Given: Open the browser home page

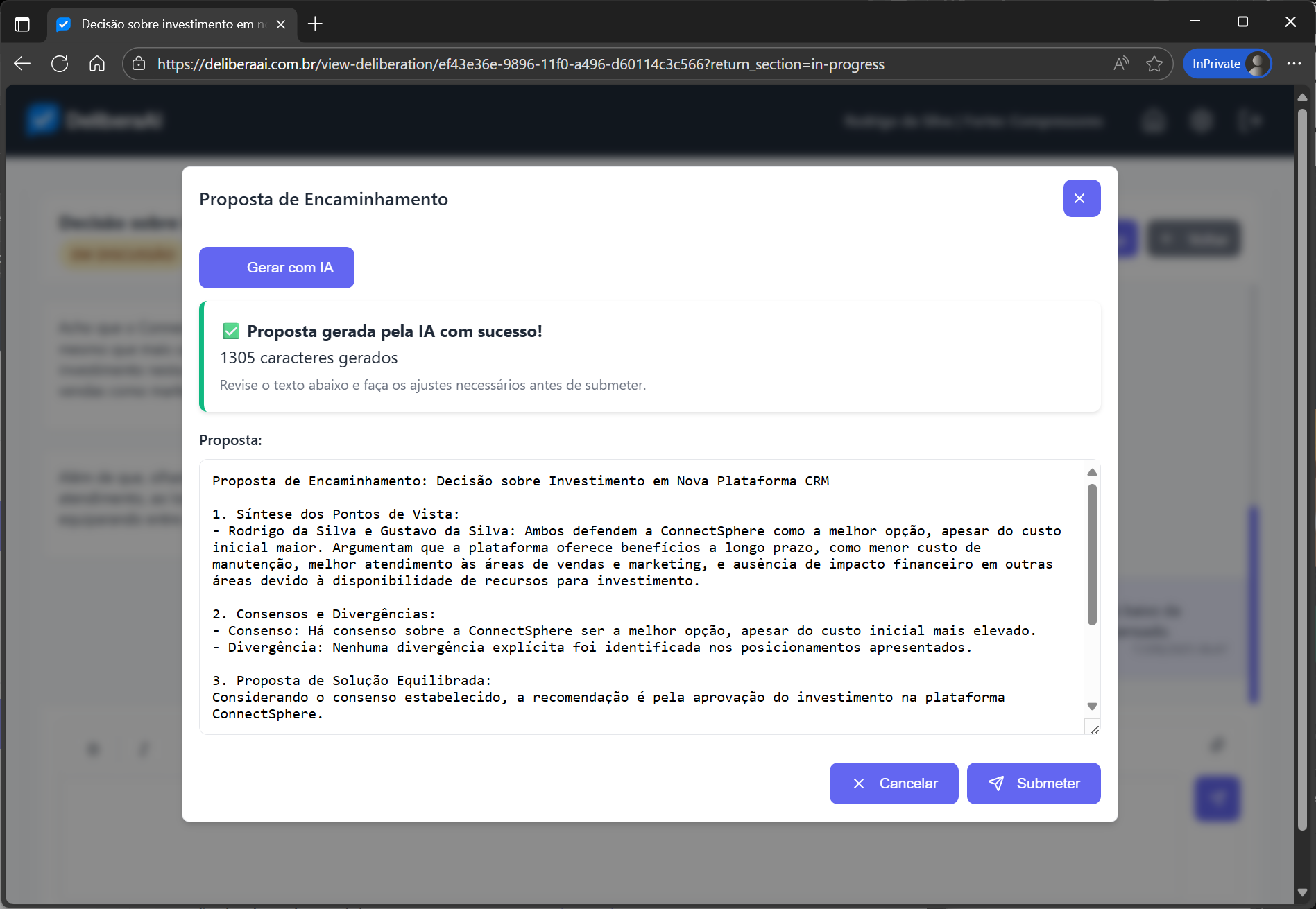Looking at the screenshot, I should (97, 64).
